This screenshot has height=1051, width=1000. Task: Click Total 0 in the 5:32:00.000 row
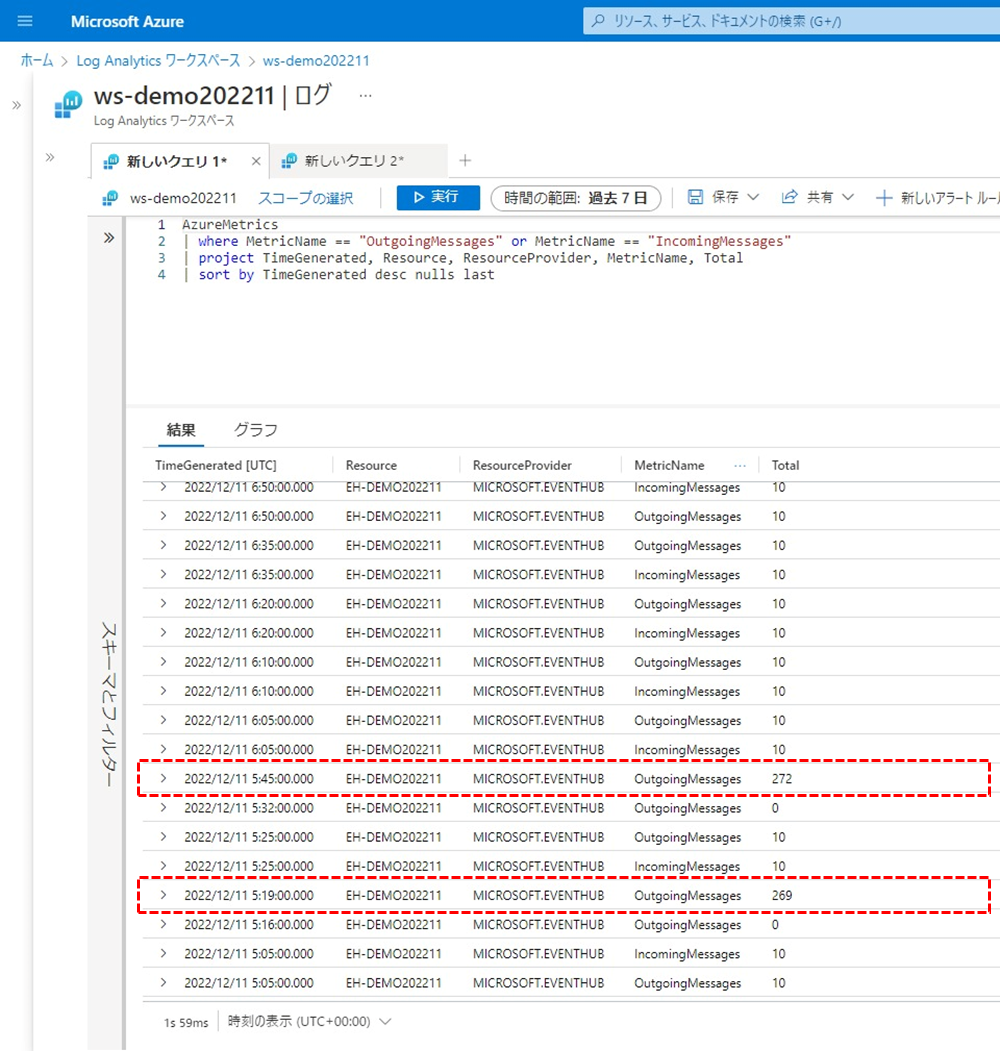(775, 808)
